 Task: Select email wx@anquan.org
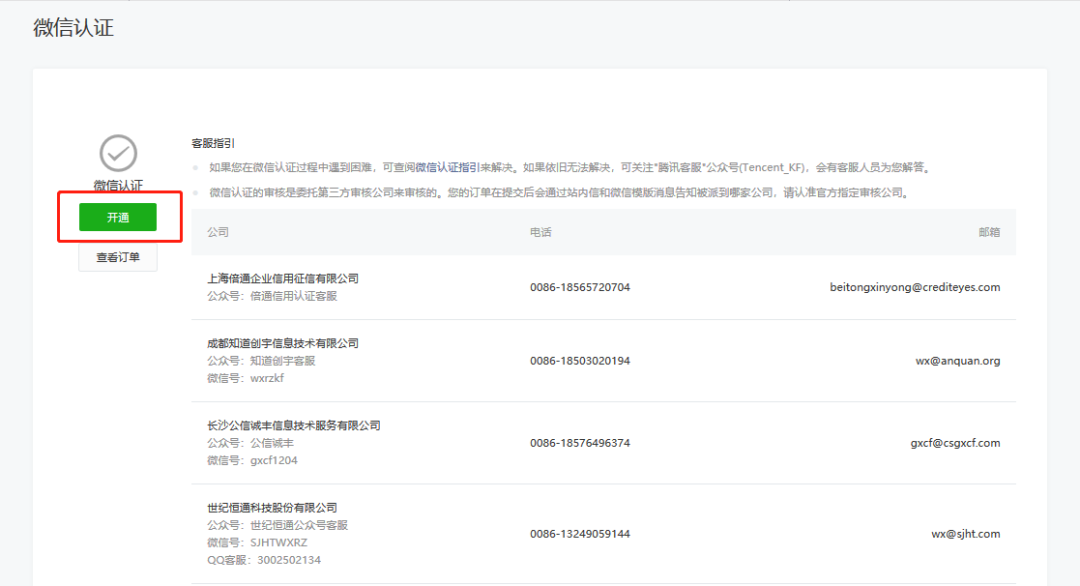(957, 361)
